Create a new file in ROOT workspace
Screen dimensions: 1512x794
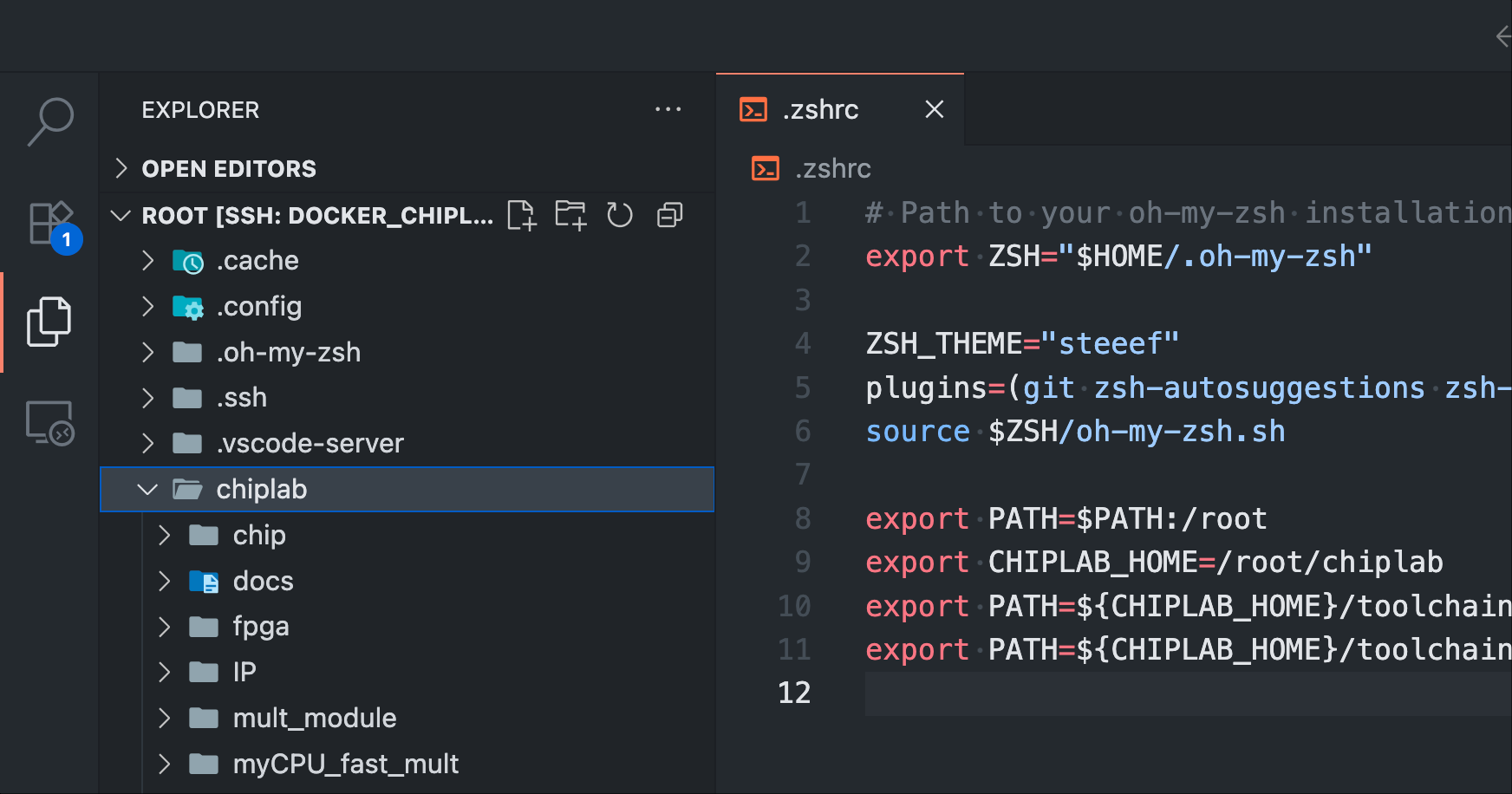coord(521,215)
